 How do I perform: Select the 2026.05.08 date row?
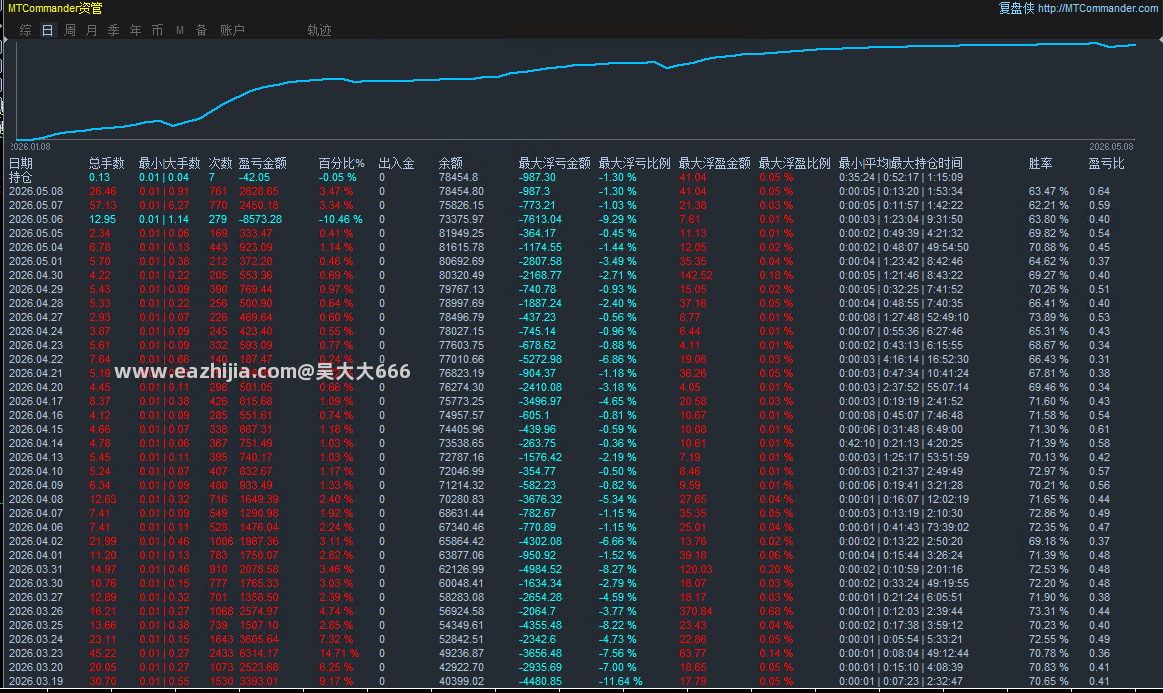click(x=36, y=191)
